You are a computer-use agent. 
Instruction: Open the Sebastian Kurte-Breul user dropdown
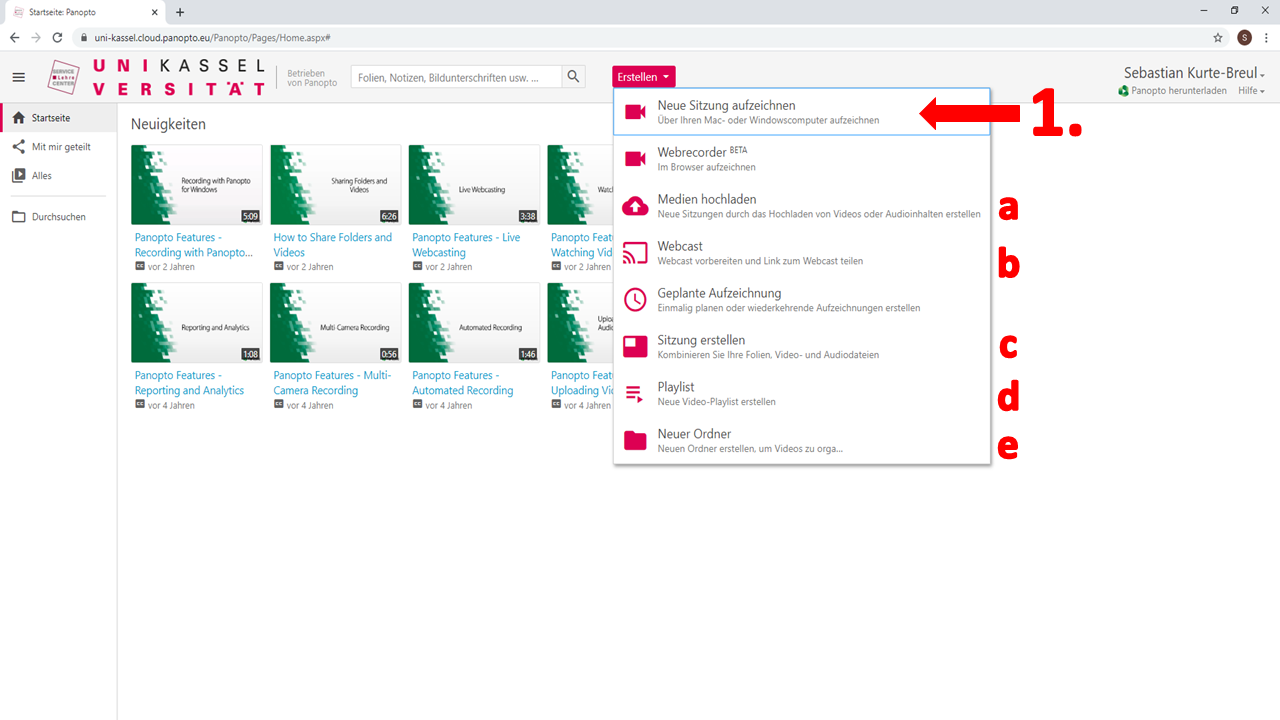click(1194, 73)
